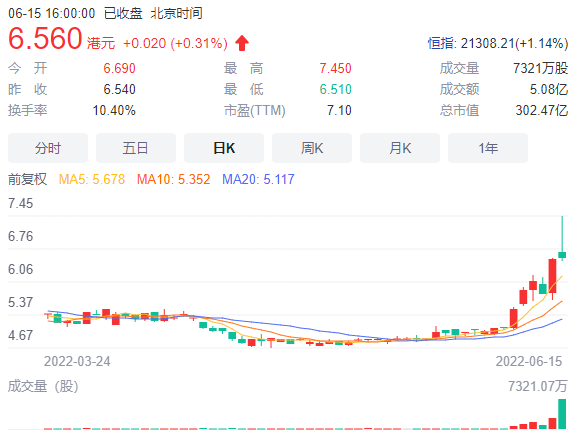
Task: Click the 2022-06-15 end date label
Action: pos(529,361)
